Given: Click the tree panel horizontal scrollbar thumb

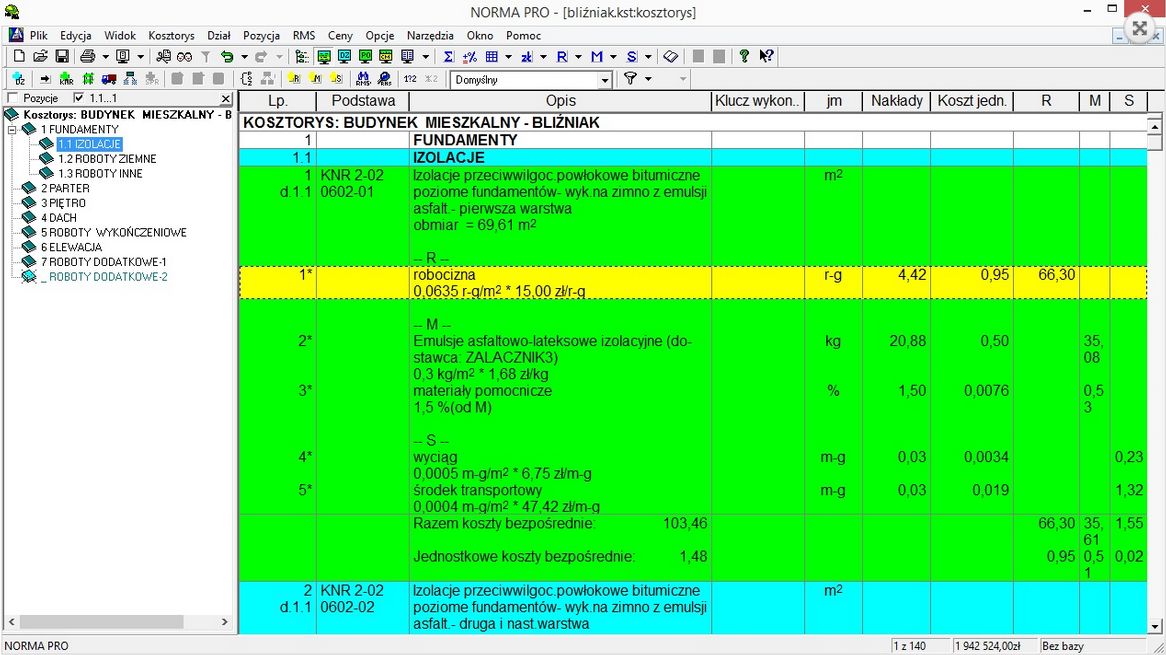Looking at the screenshot, I should [101, 622].
